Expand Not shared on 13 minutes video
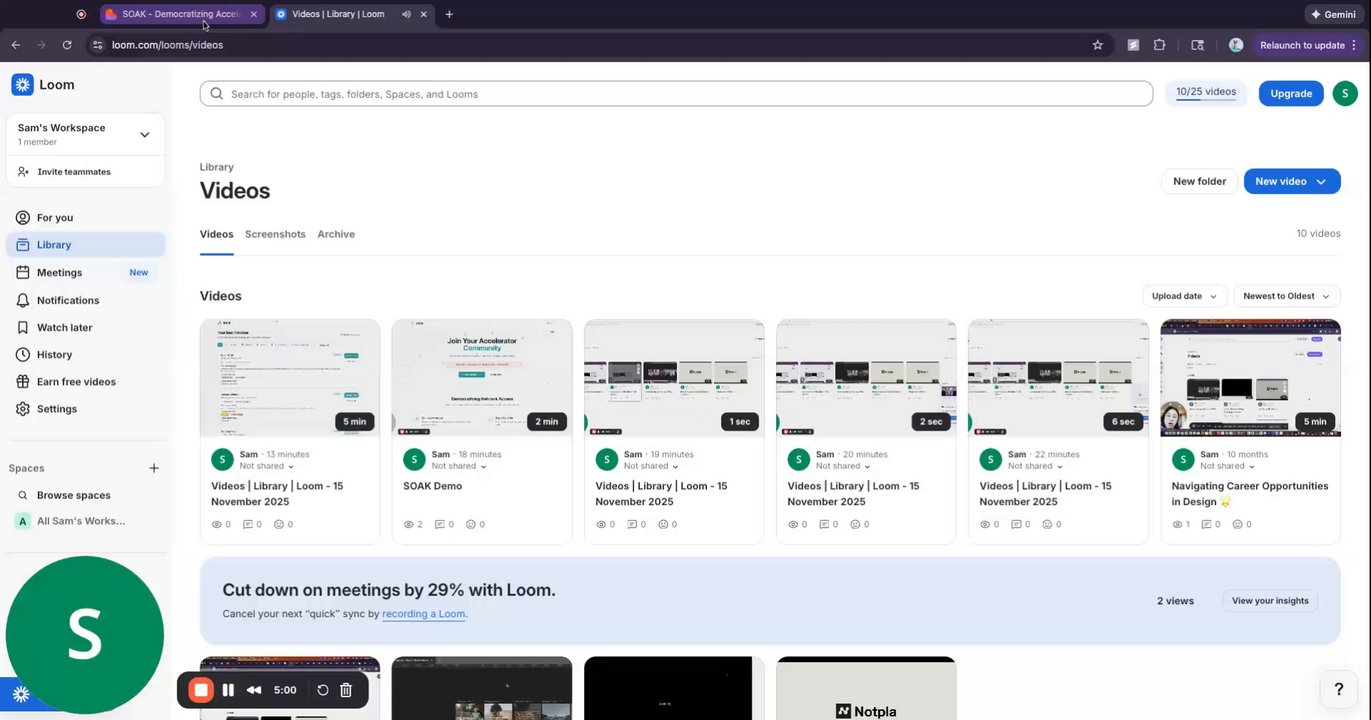Viewport: 1371px width, 720px height. coord(267,466)
